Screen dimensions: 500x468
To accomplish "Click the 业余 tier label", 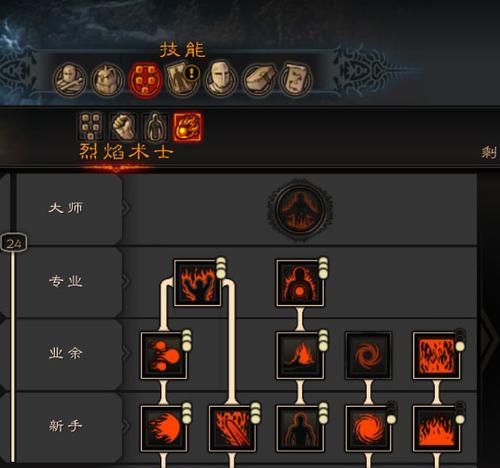I will (x=66, y=353).
